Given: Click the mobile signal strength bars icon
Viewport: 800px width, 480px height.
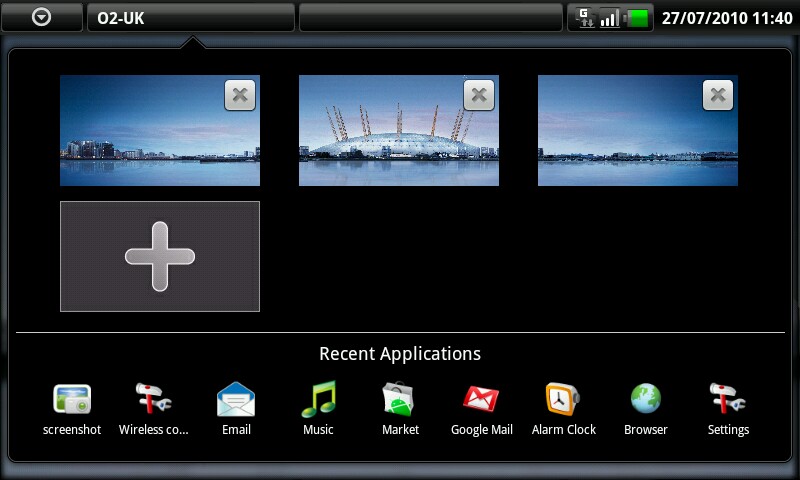Looking at the screenshot, I should pos(610,18).
